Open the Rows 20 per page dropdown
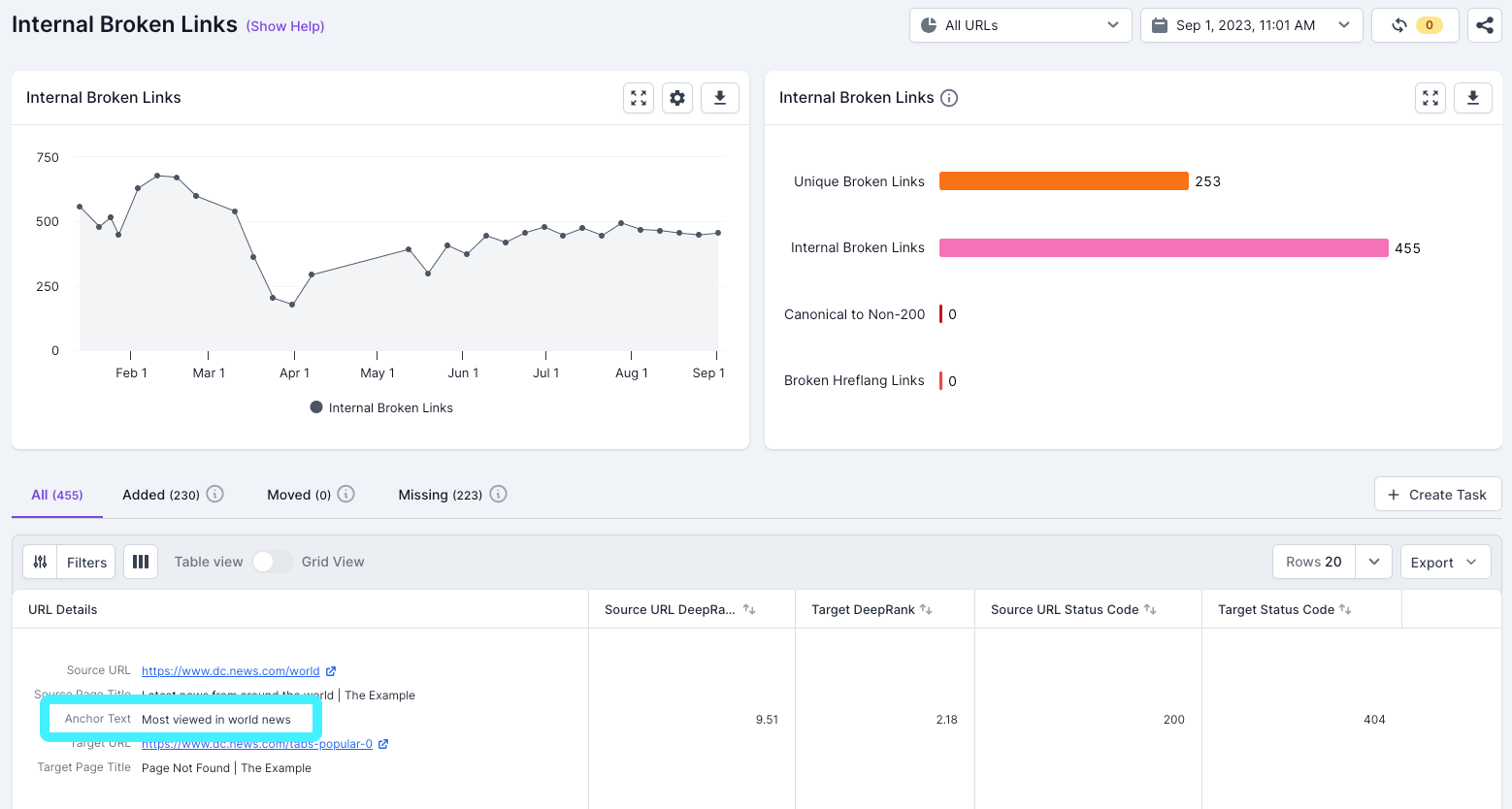 point(1373,562)
